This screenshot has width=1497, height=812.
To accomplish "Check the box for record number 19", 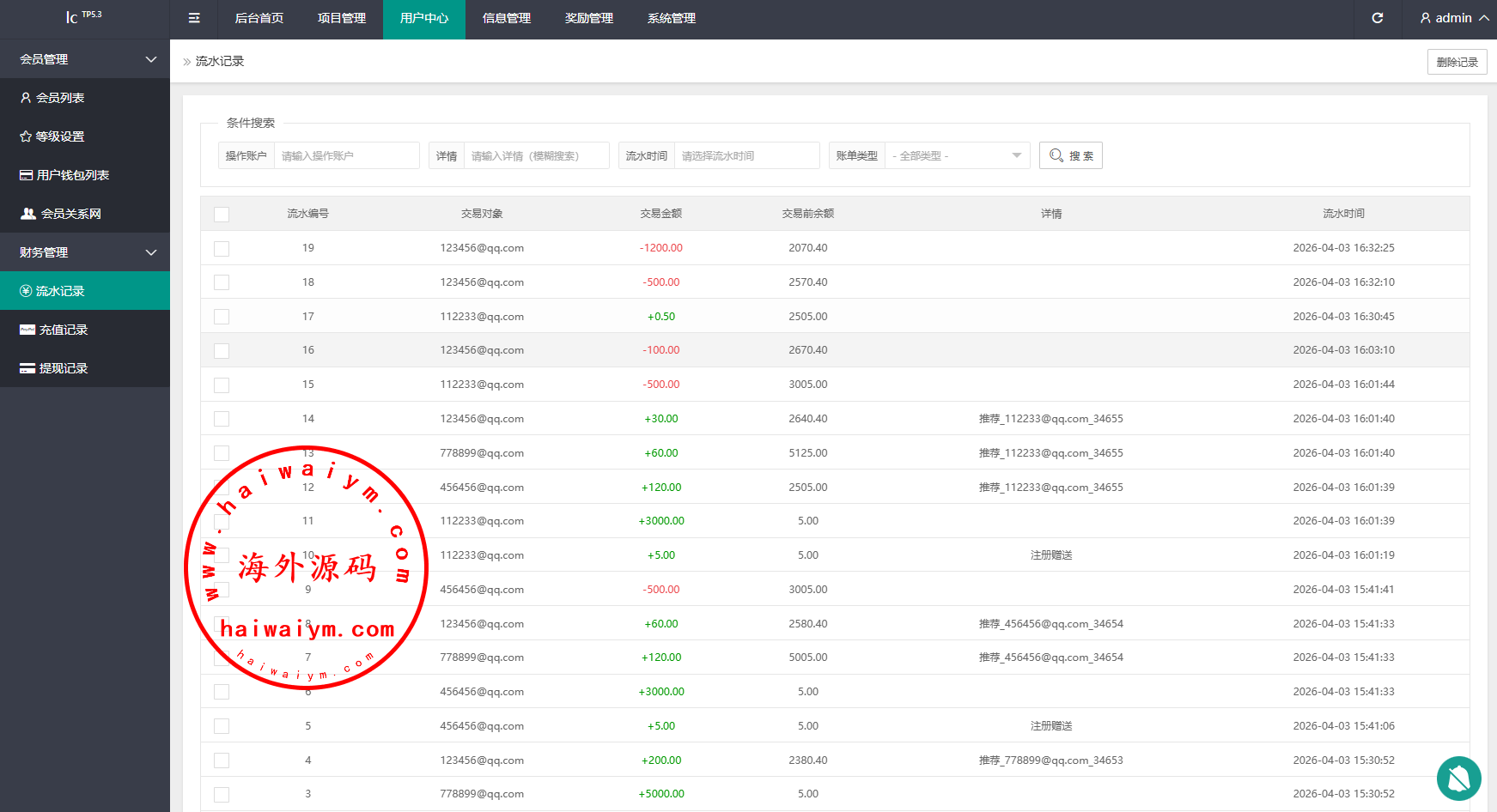I will (222, 248).
